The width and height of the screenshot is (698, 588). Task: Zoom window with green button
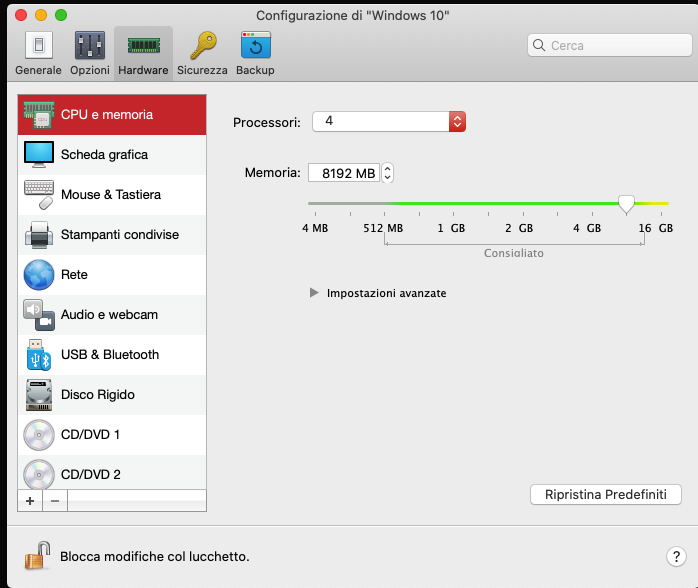click(61, 15)
